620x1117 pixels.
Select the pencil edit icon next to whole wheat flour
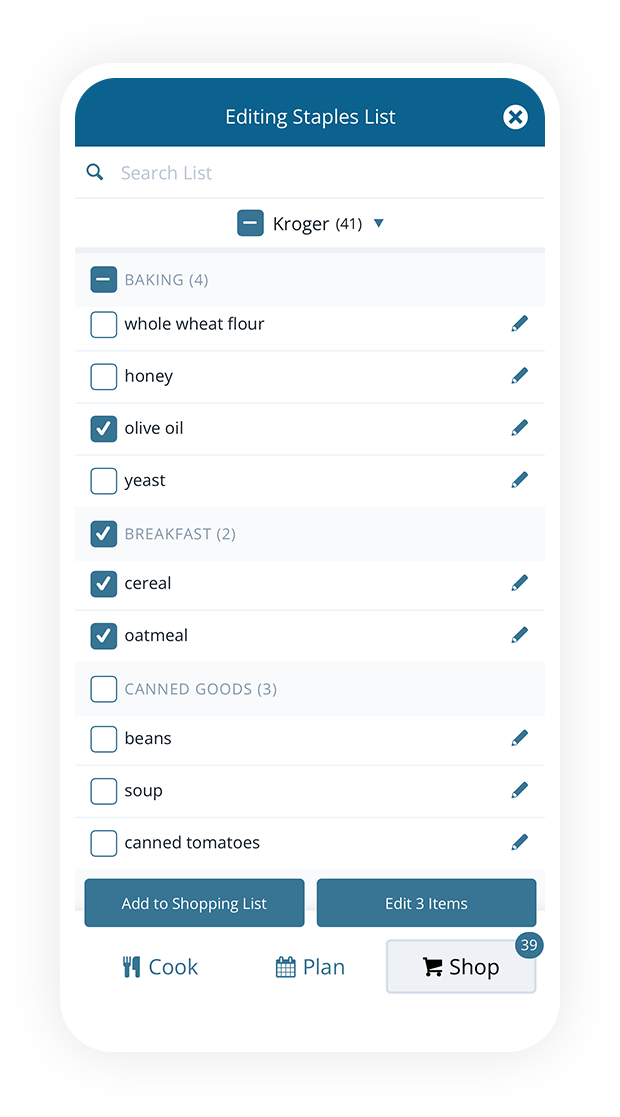click(x=520, y=323)
